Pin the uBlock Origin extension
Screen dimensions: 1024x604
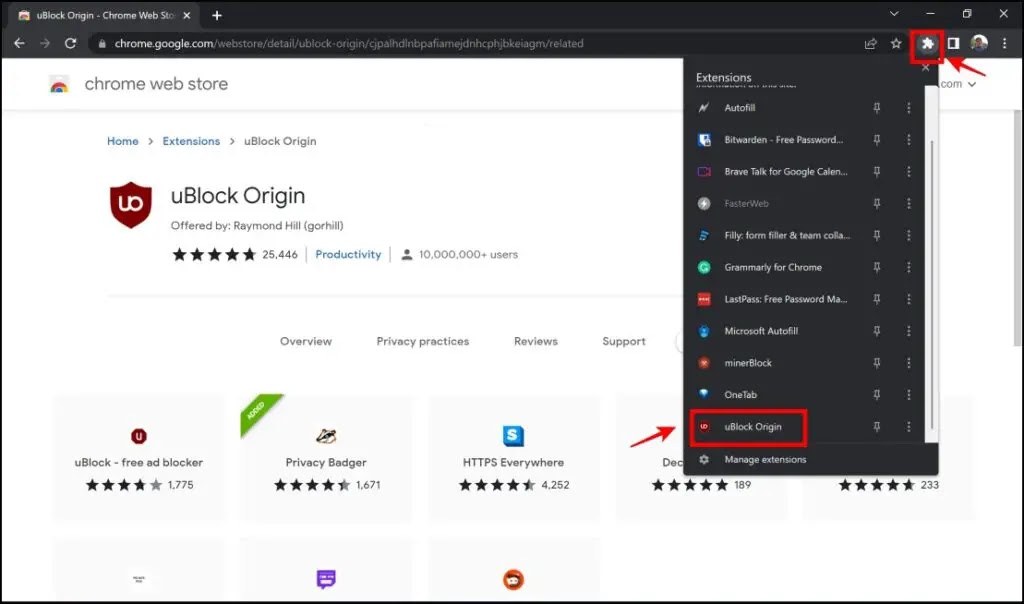[x=876, y=427]
